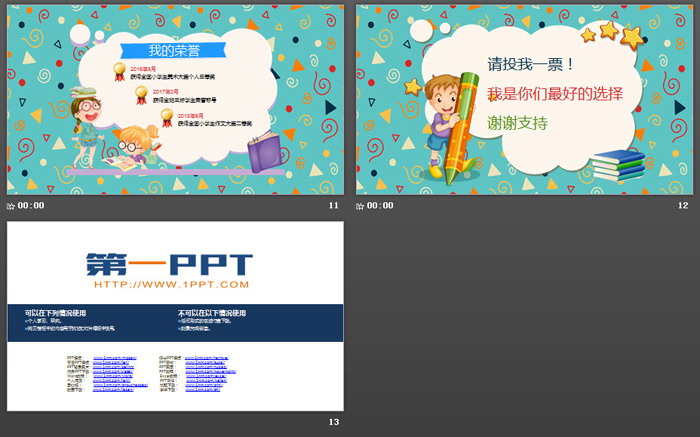
Task: Click the red 我是你们最好的选择 text
Action: click(x=555, y=94)
